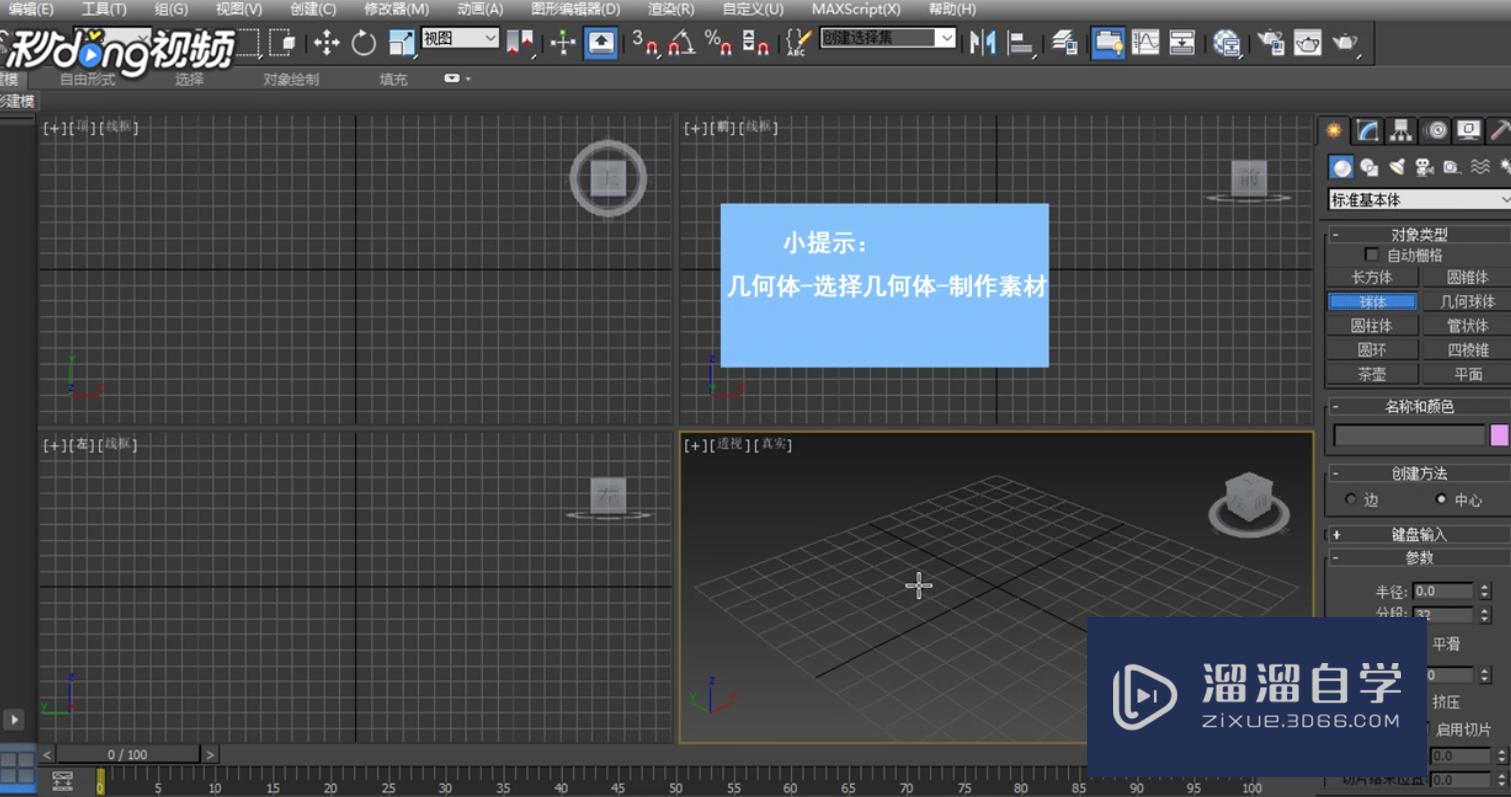Open the Layer Manager icon
The image size is (1511, 797).
click(x=1065, y=42)
